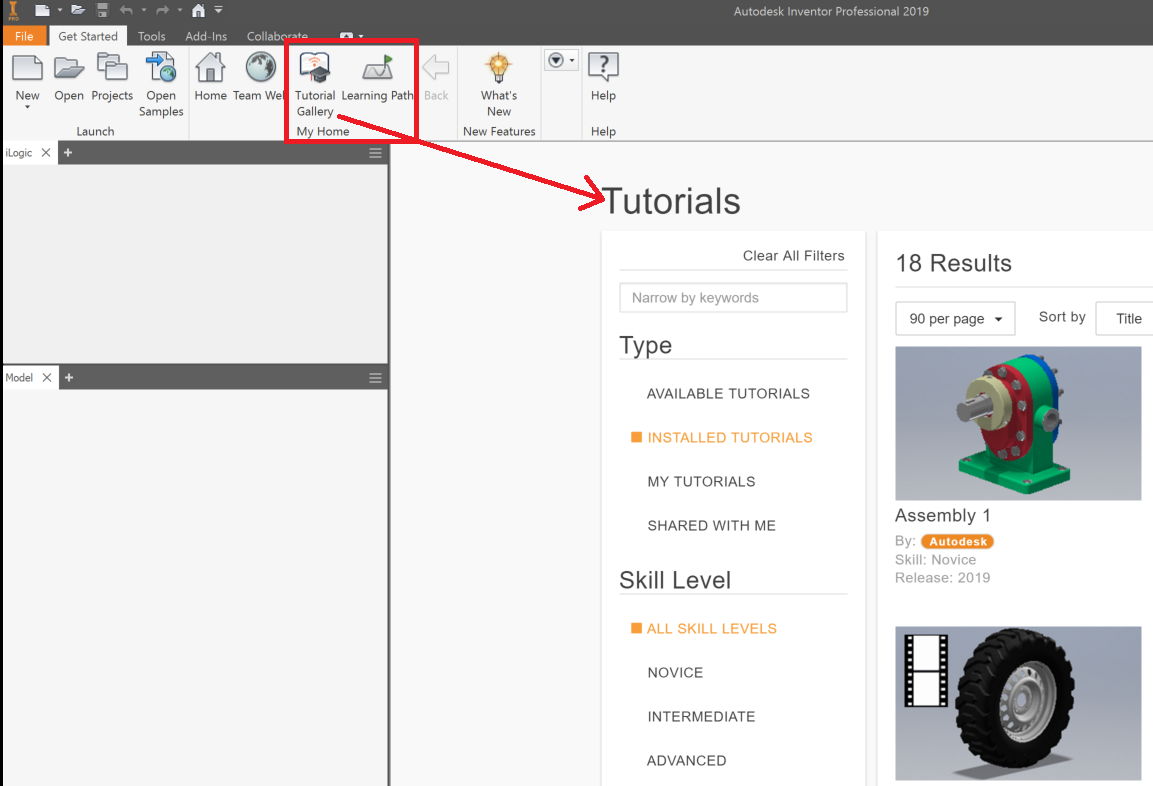Expand the New button dropdown arrow
The width and height of the screenshot is (1153, 786).
pos(27,107)
